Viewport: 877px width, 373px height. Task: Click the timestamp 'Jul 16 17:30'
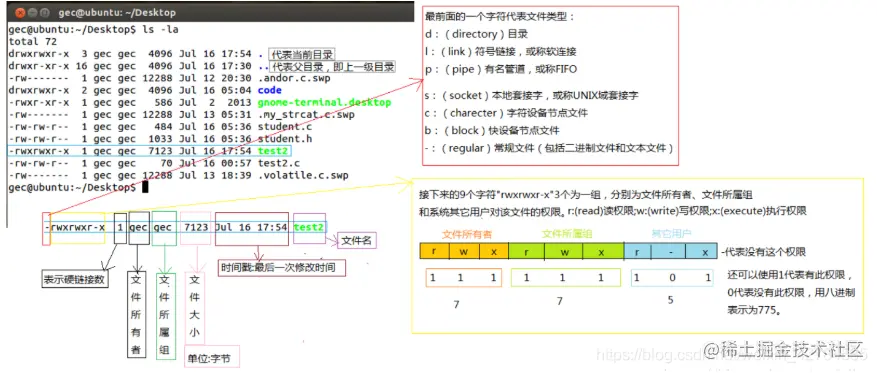[215, 66]
